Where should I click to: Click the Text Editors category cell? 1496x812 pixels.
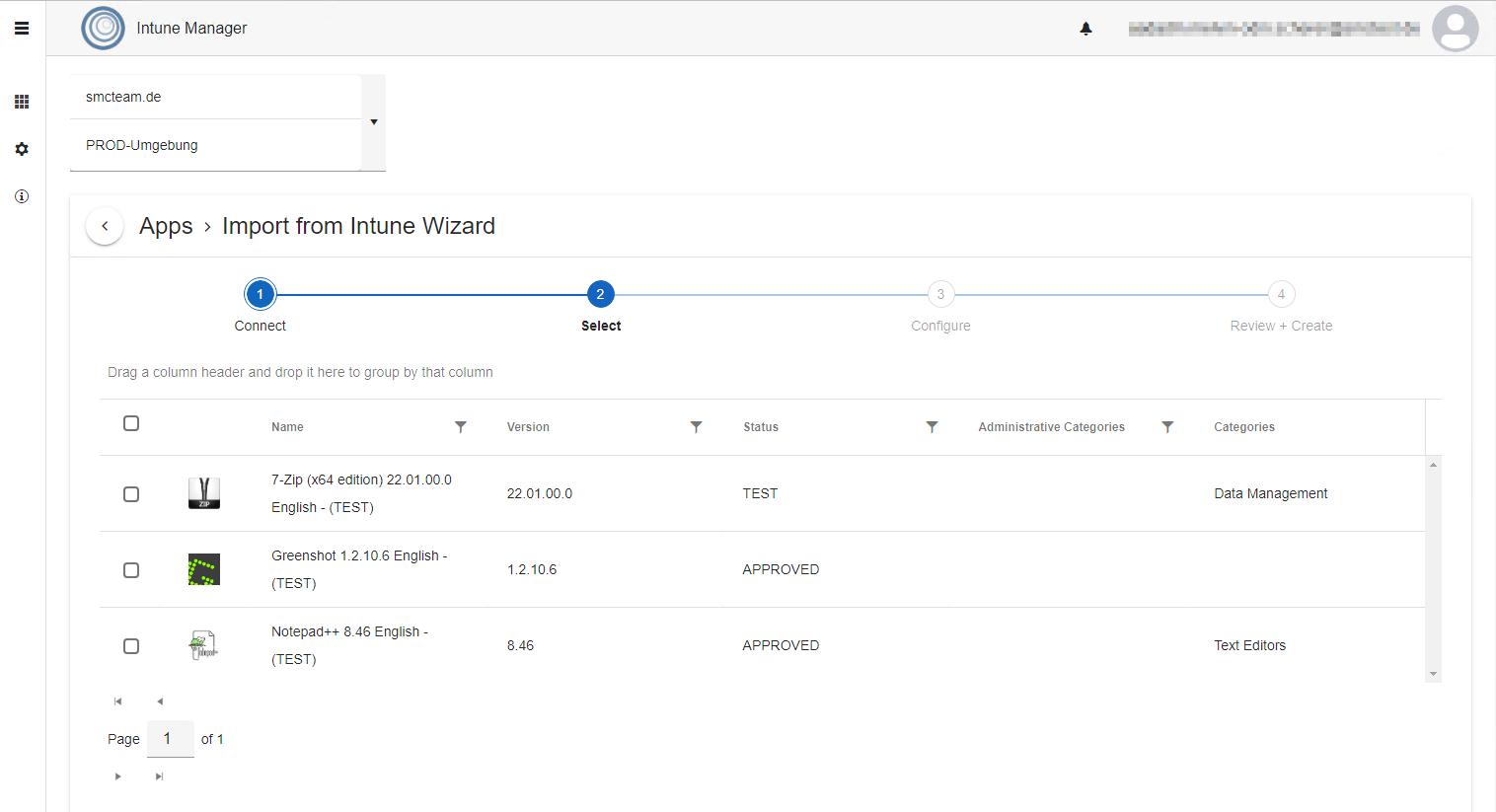[1250, 645]
